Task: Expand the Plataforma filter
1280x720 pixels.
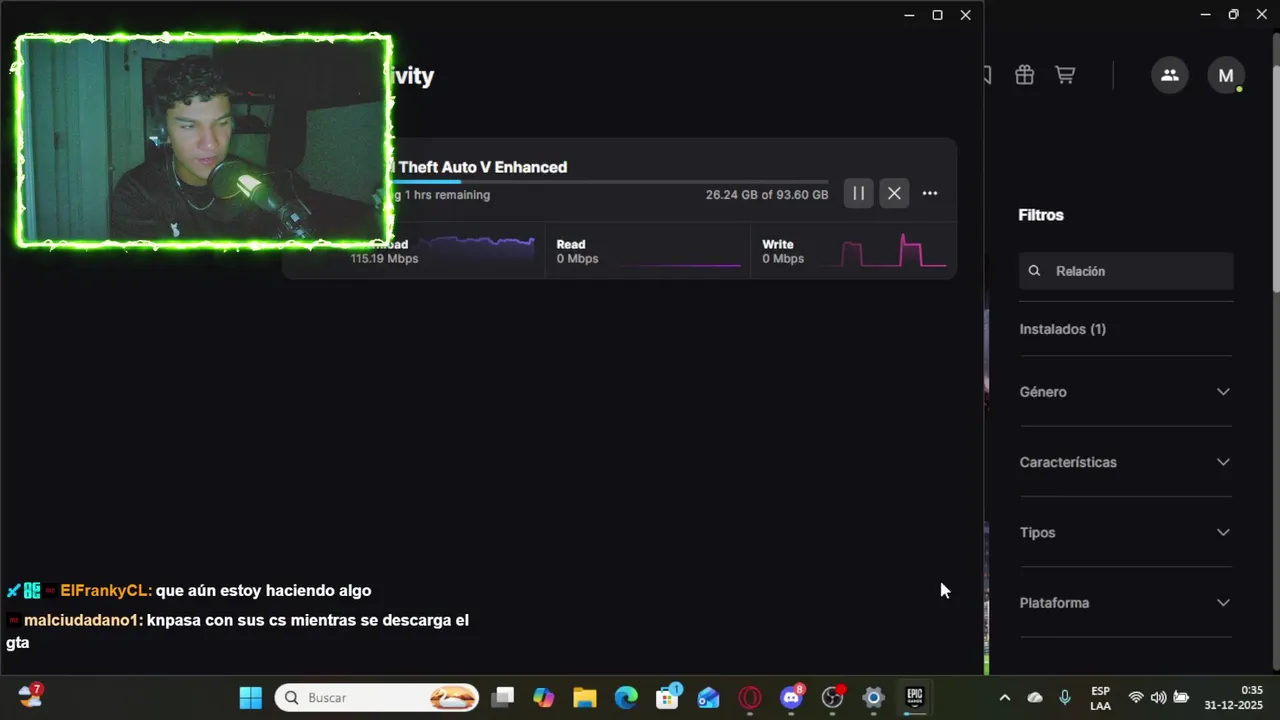Action: 1126,603
